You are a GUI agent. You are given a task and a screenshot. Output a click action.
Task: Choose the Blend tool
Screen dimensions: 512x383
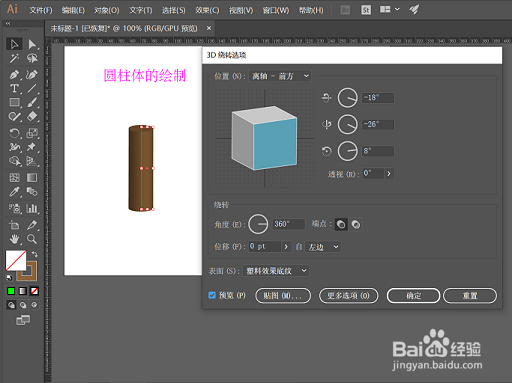32,192
